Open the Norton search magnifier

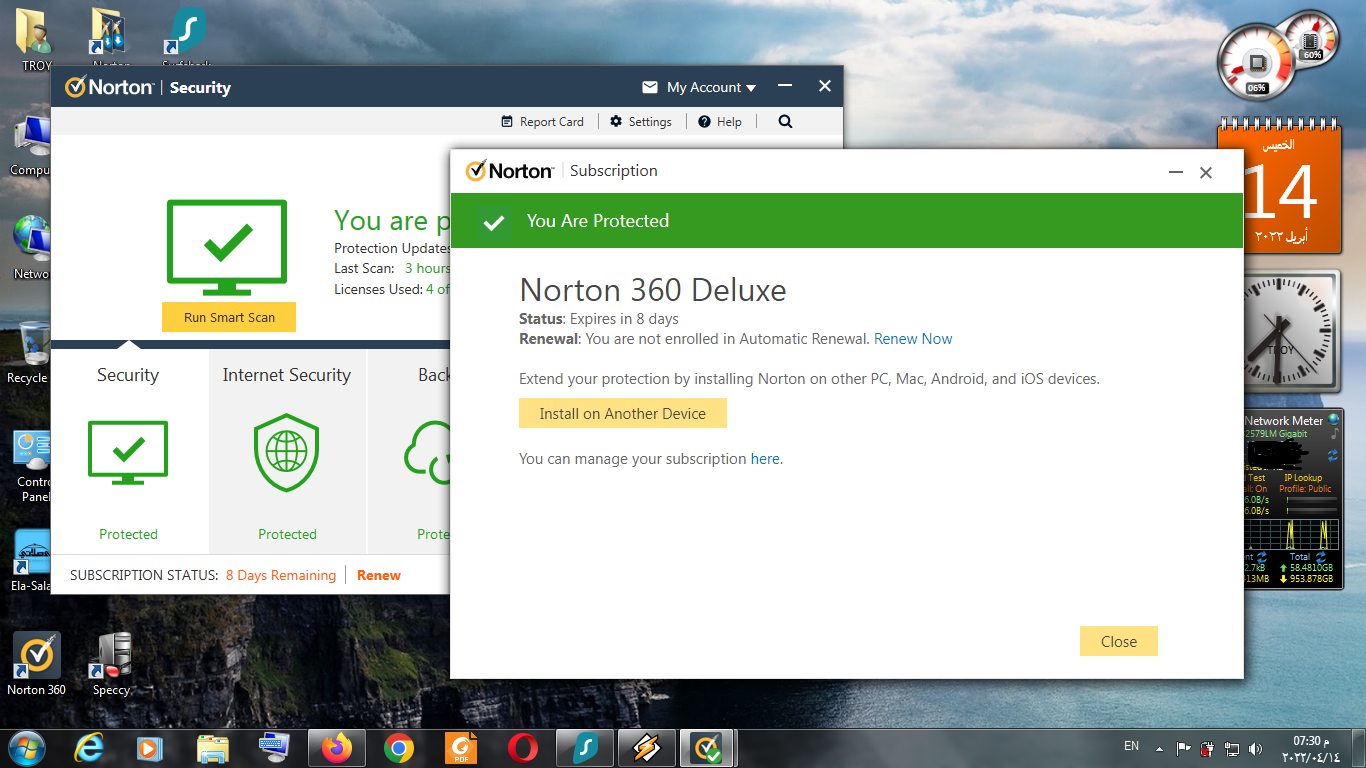click(785, 121)
